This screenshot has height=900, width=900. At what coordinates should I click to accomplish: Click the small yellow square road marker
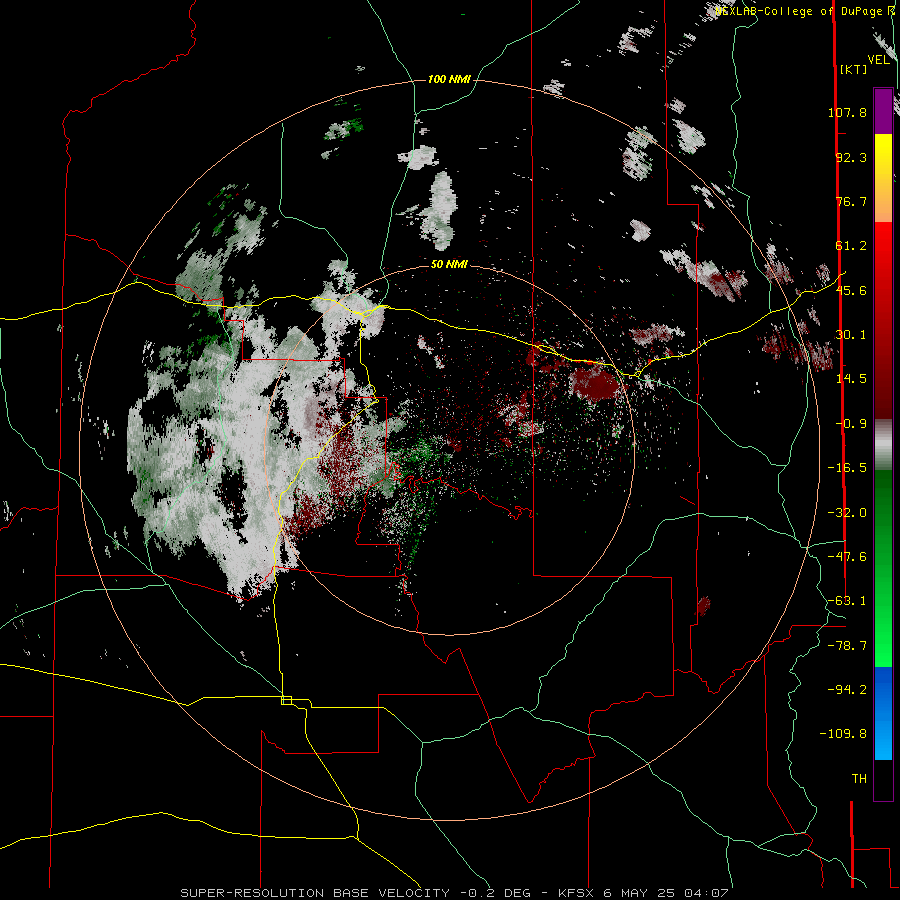286,700
